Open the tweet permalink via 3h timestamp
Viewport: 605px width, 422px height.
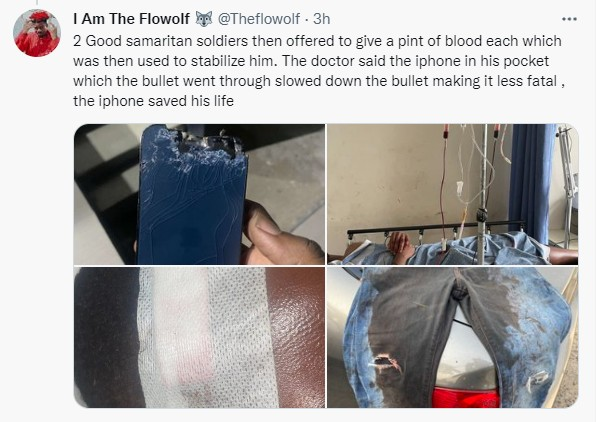pyautogui.click(x=321, y=19)
